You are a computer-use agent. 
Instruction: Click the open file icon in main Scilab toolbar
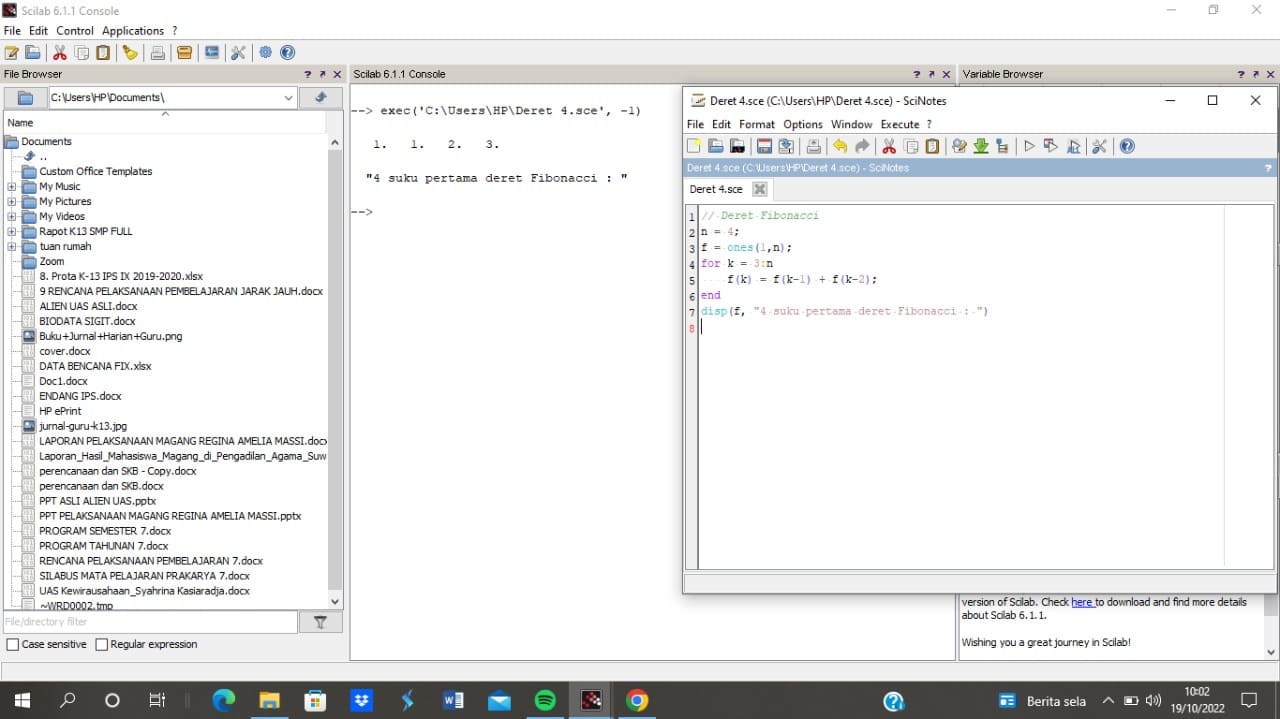33,53
